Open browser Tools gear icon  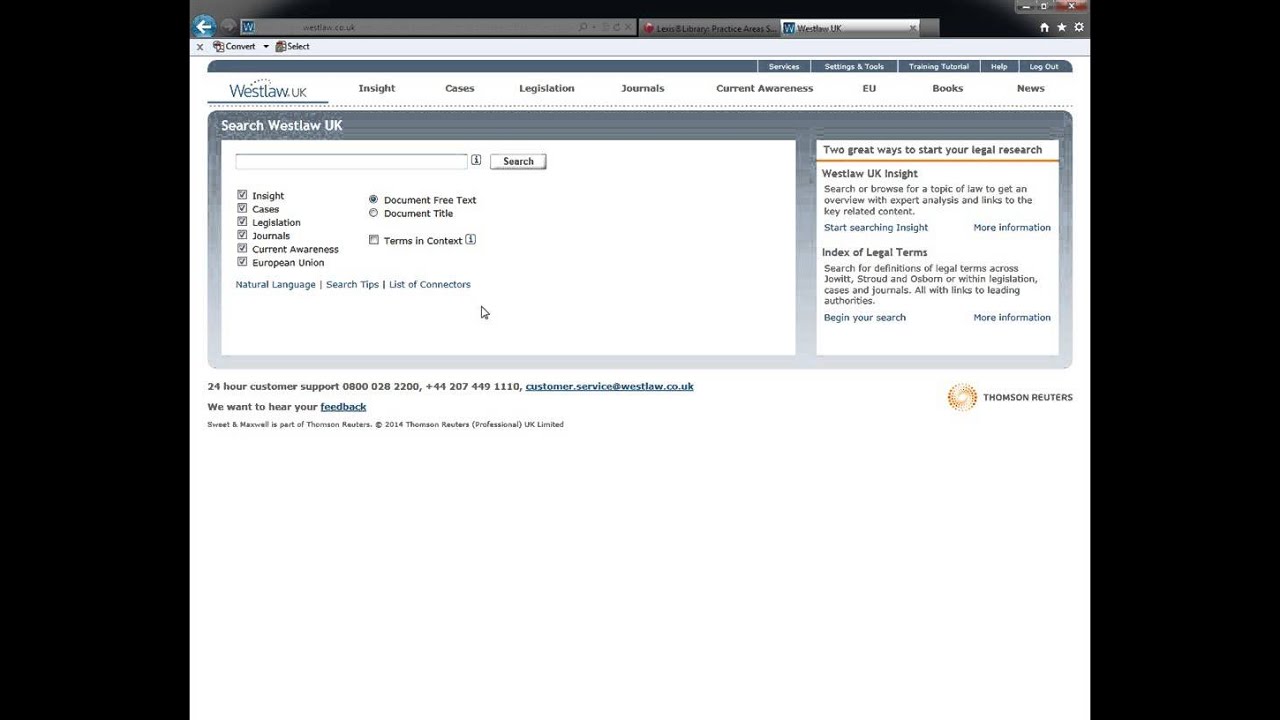coord(1078,27)
